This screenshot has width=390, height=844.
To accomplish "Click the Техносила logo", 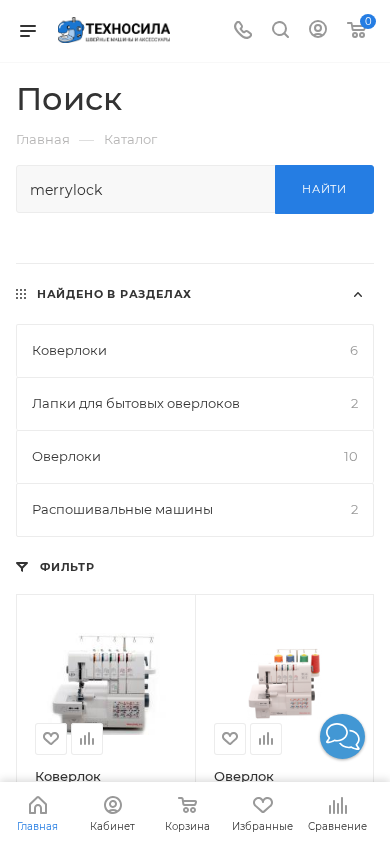I will tap(114, 31).
